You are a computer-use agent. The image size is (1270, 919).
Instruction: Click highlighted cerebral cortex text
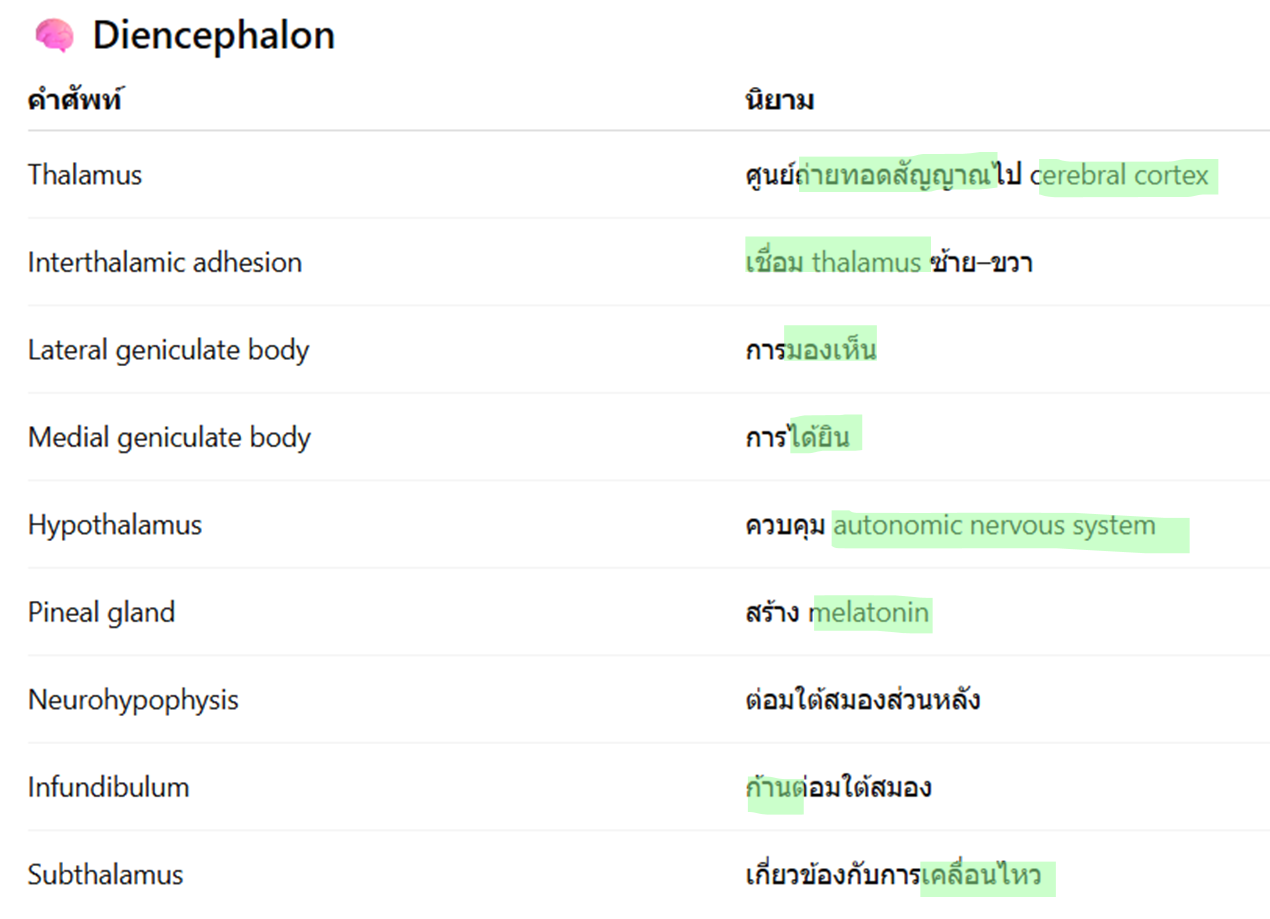(1125, 177)
